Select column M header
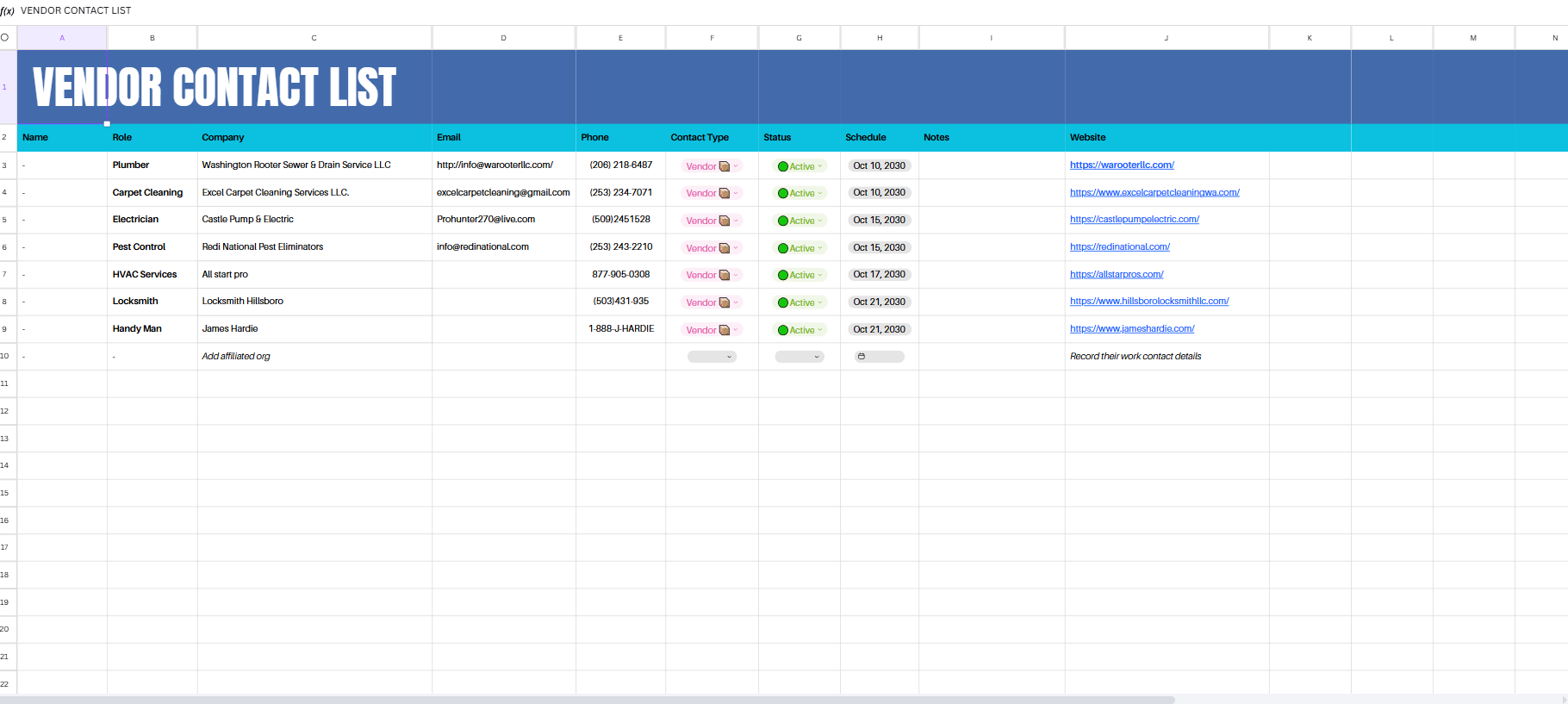 (x=1473, y=38)
